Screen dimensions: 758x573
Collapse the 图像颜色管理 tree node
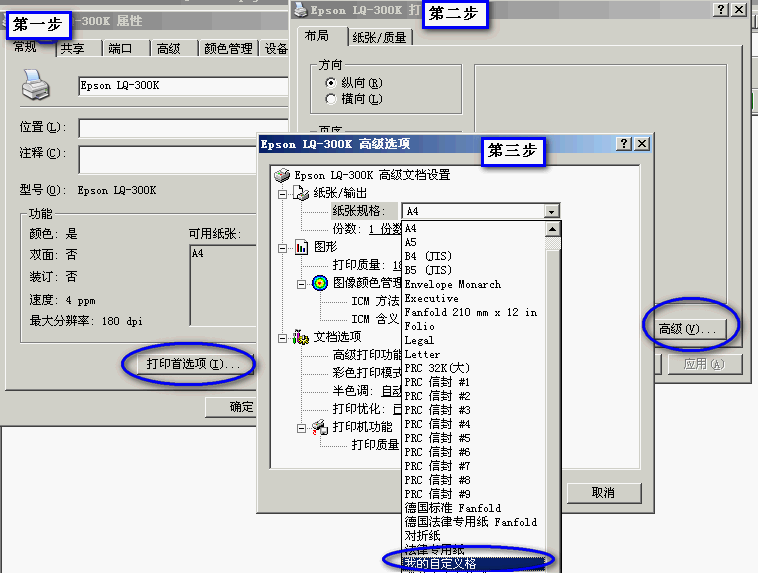tap(301, 284)
